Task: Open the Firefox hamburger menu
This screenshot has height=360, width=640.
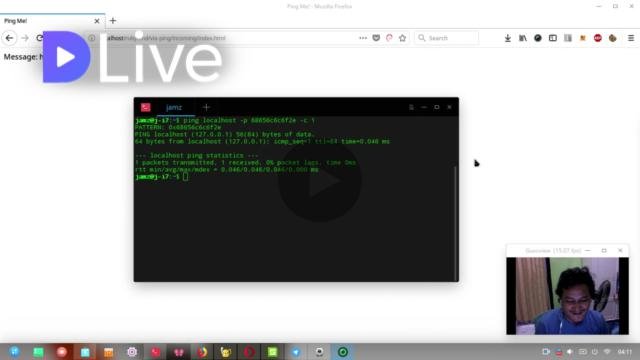Action: click(631, 38)
